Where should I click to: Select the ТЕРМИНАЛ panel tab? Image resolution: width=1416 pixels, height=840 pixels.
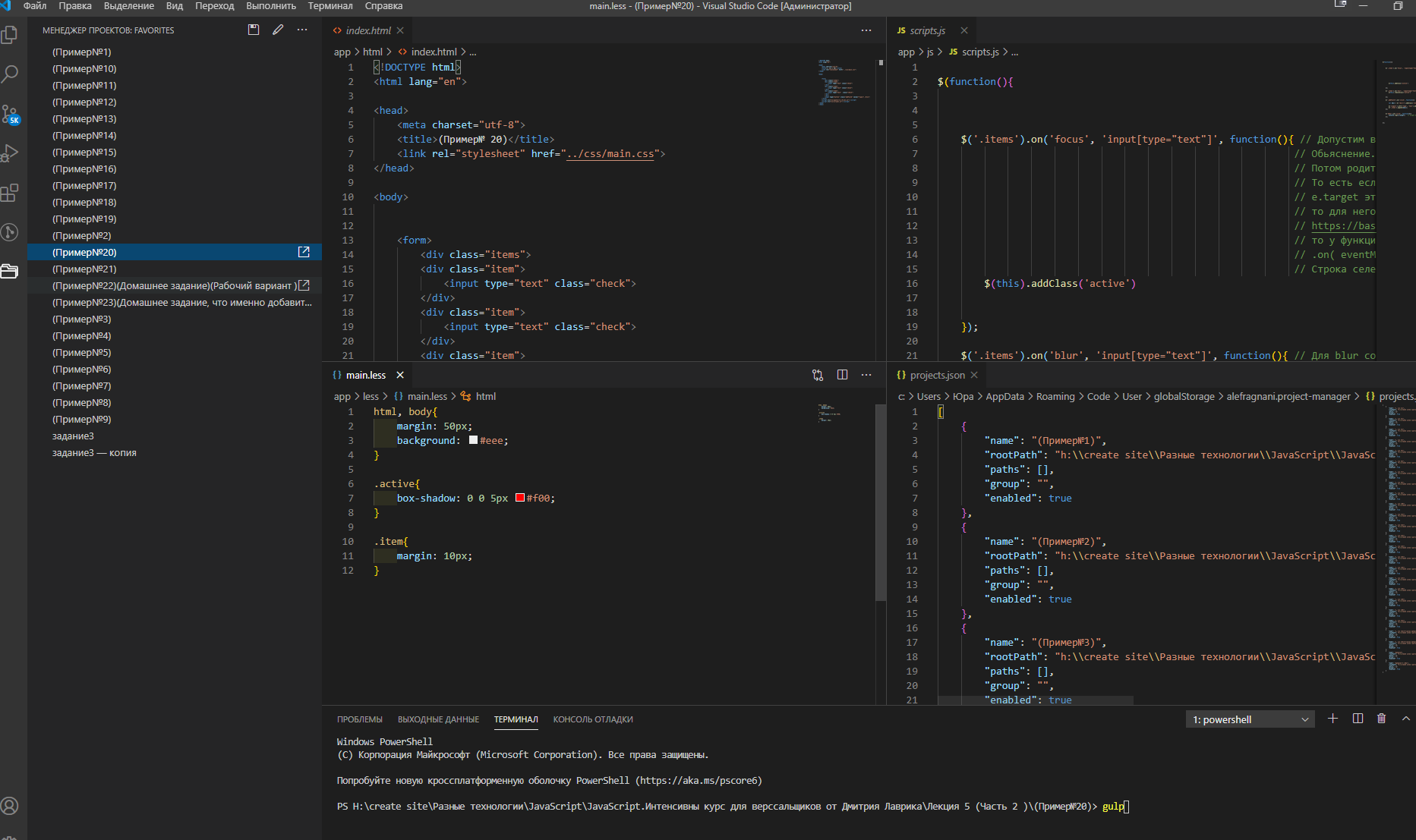click(516, 719)
